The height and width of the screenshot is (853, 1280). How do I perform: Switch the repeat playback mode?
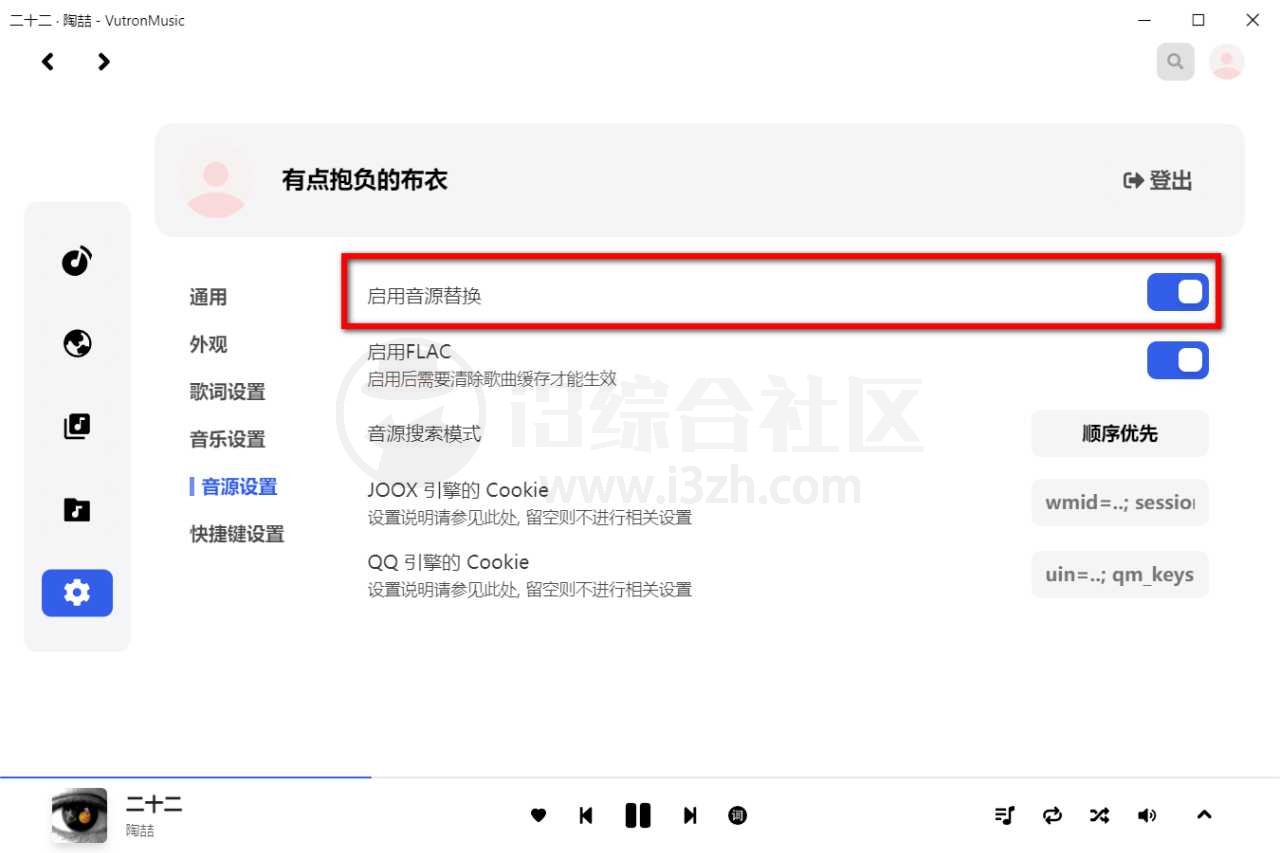click(x=1052, y=815)
